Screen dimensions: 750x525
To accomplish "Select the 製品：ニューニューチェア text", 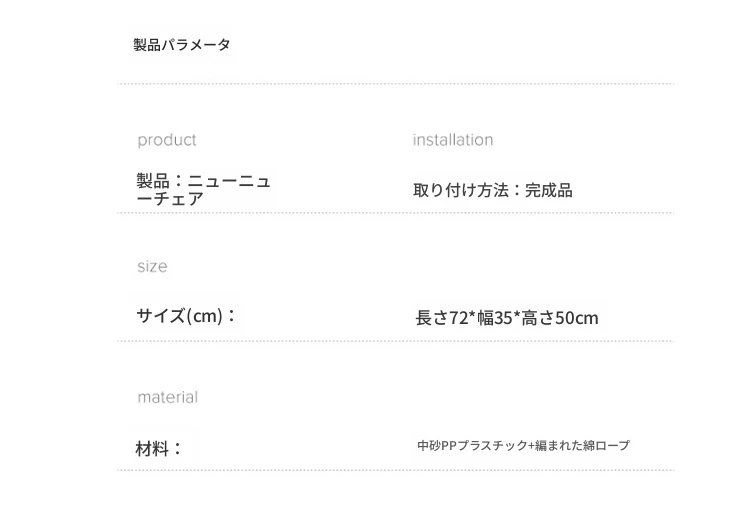I will [x=204, y=190].
